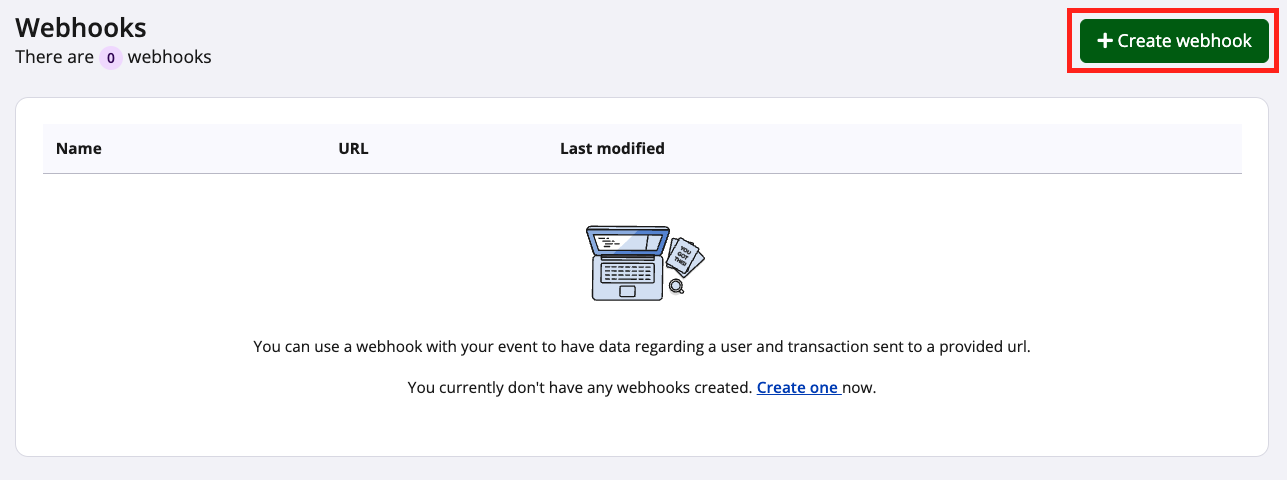Click the Create webhook button

click(1174, 41)
